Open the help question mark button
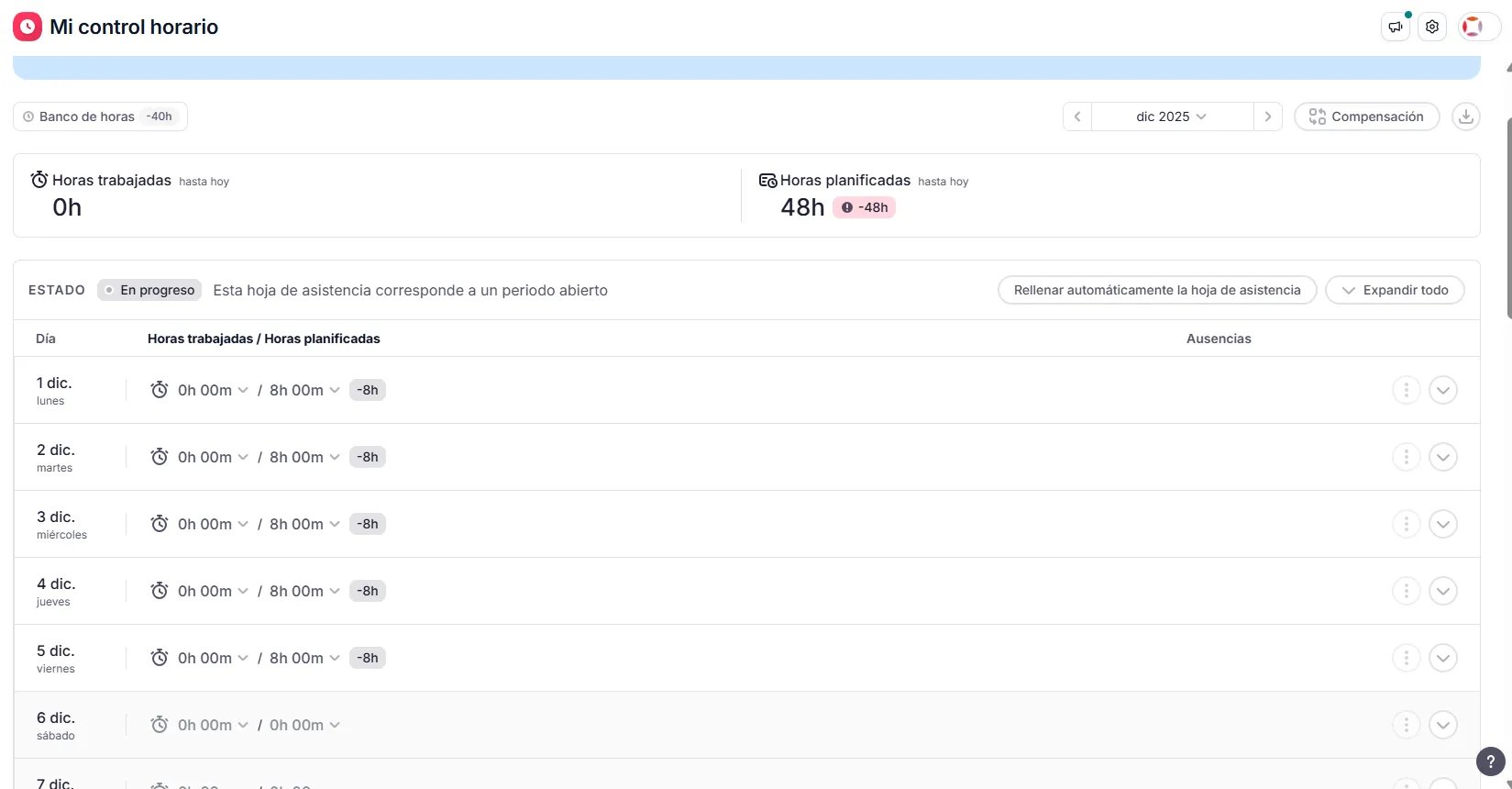This screenshot has width=1512, height=789. [x=1490, y=761]
